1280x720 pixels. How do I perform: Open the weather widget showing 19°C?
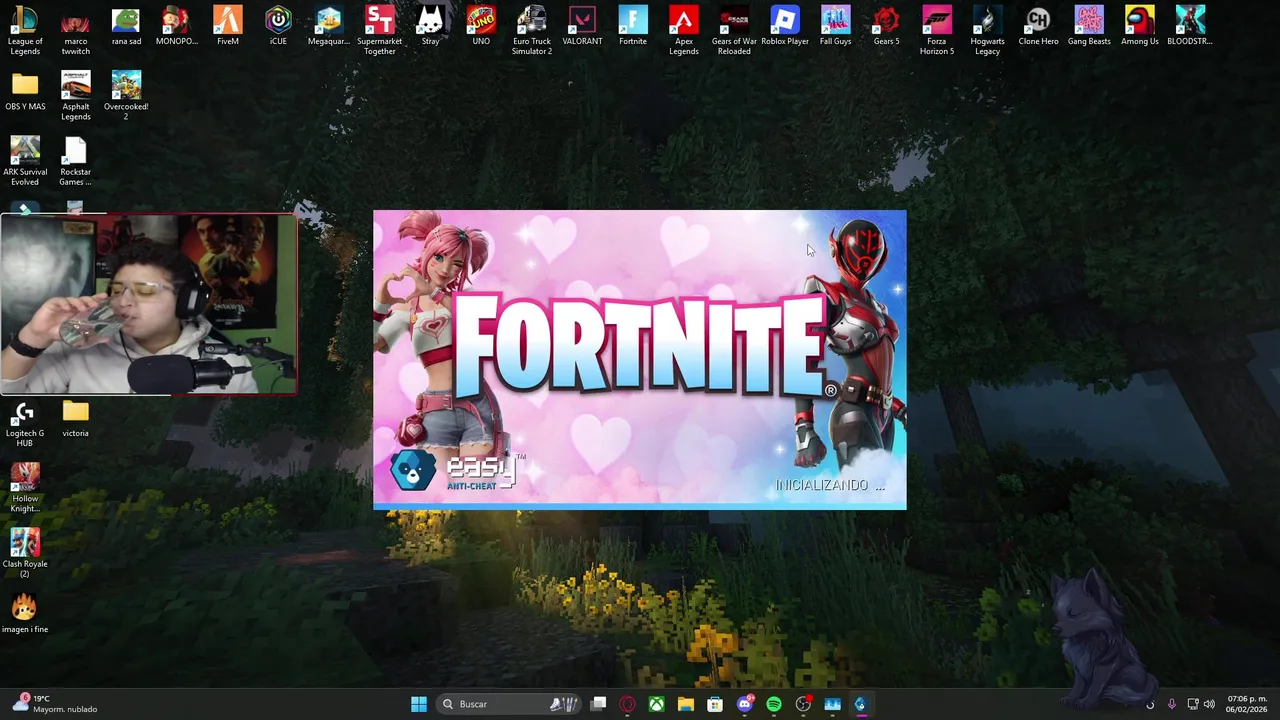coord(55,704)
